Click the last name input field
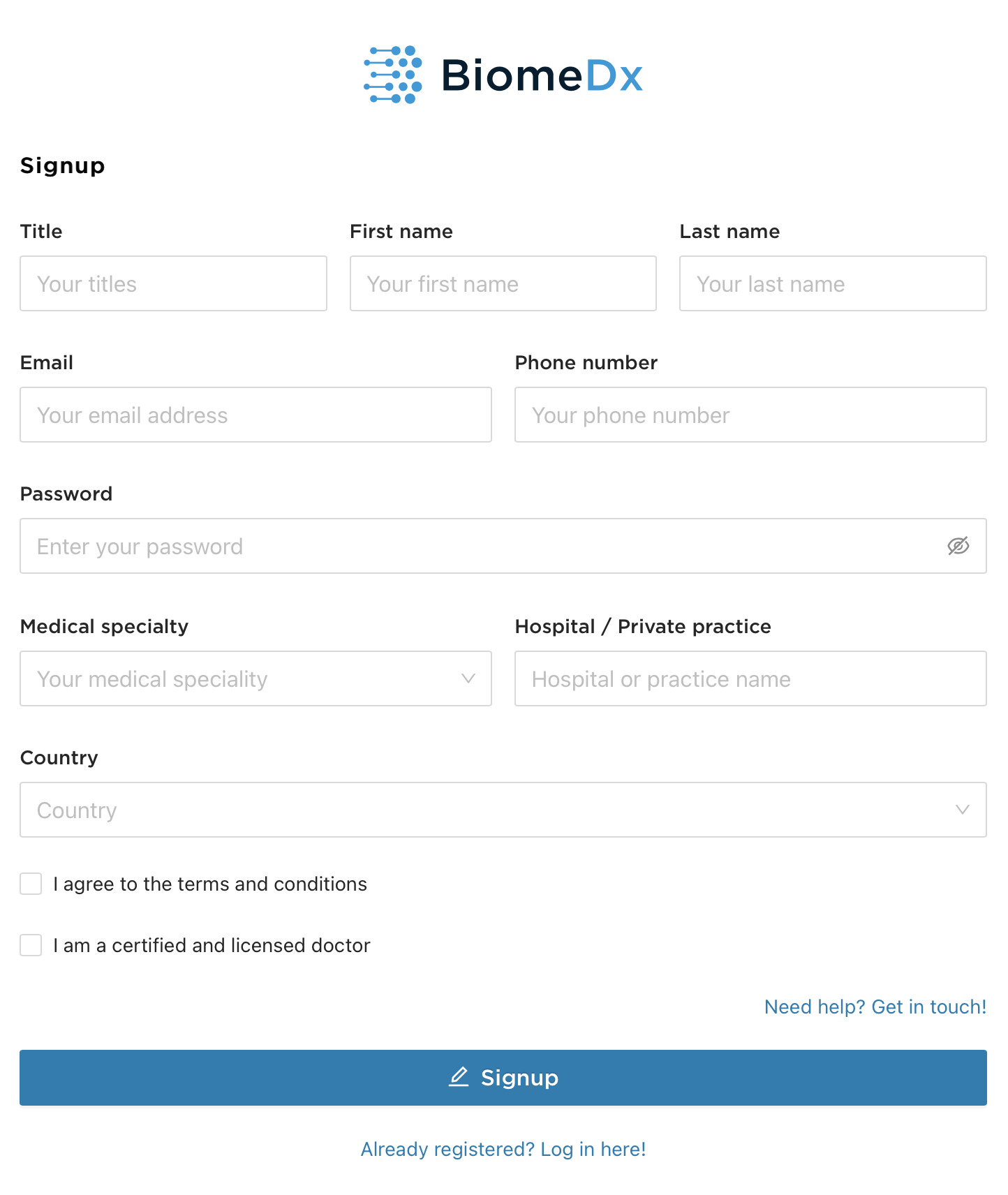This screenshot has height=1195, width=1008. pos(833,283)
